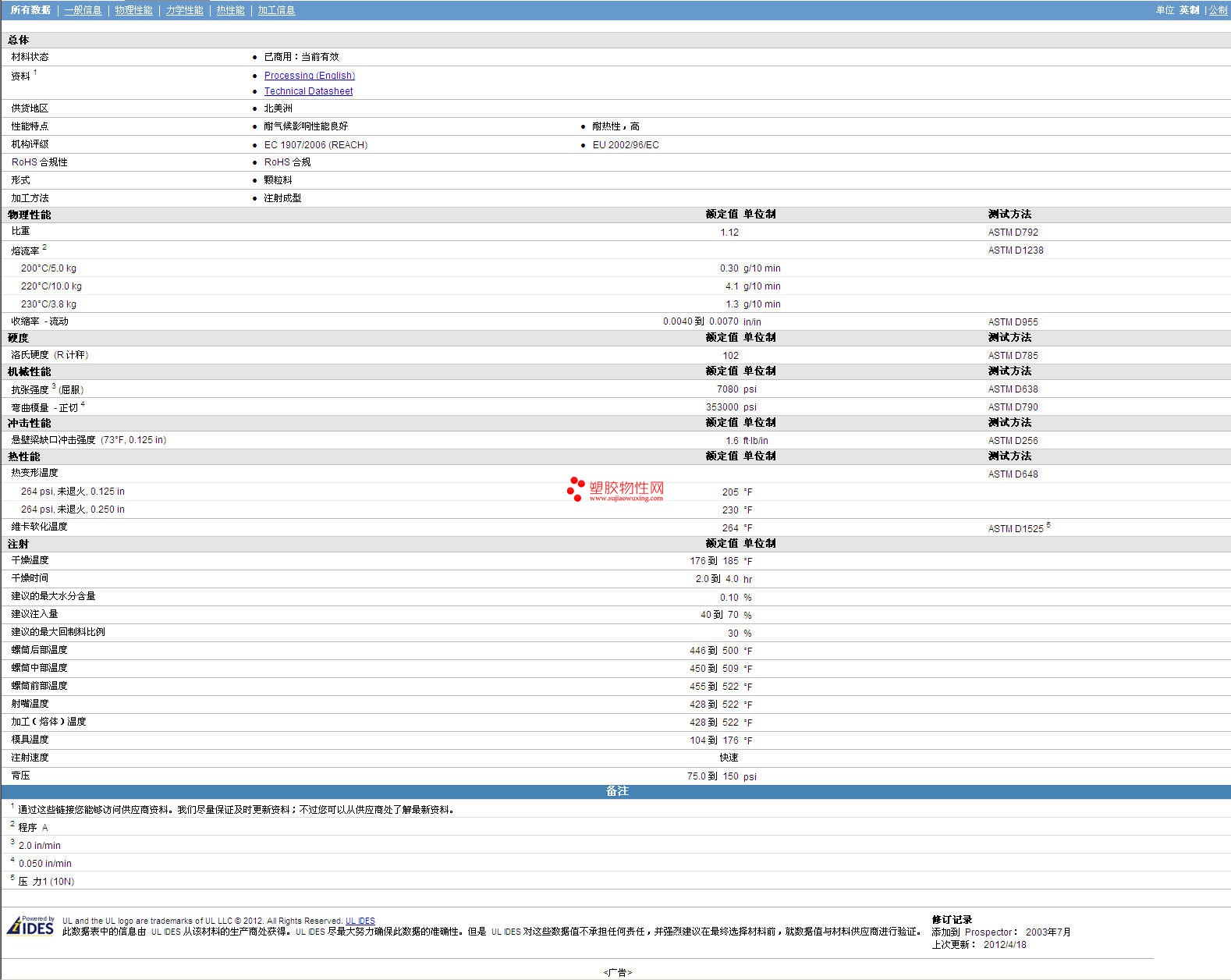Click the 备注 notes section header bar
Viewport: 1231px width, 980px height.
pos(615,791)
